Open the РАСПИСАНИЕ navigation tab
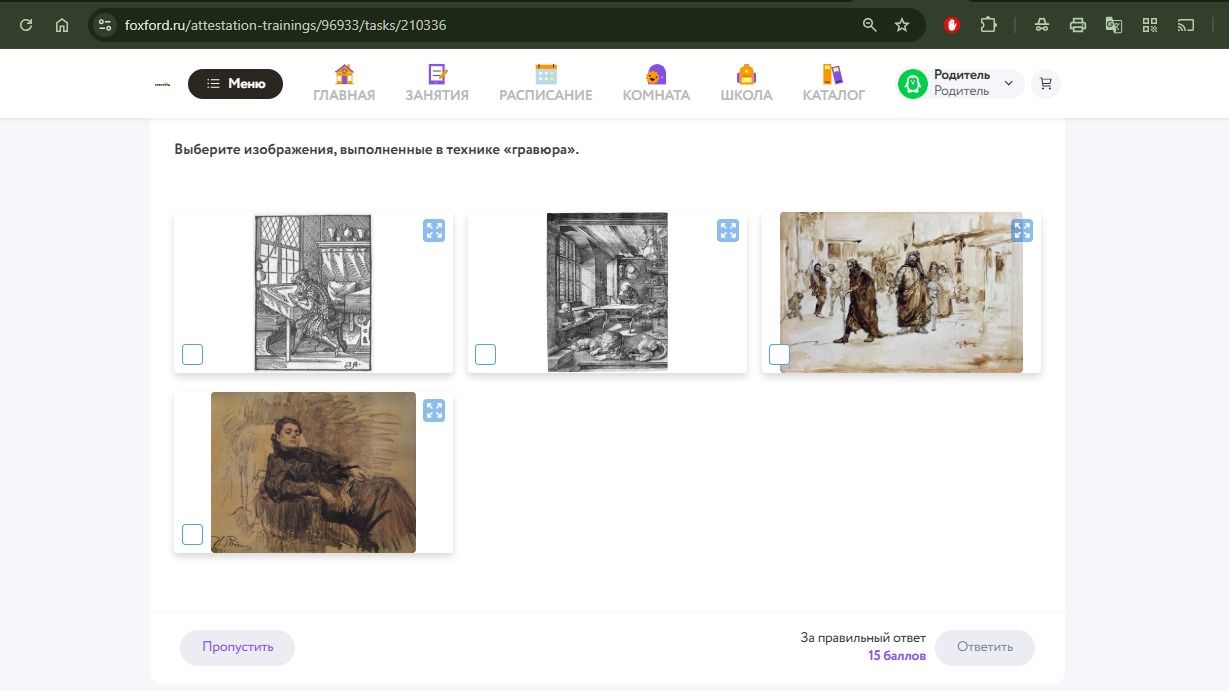1229x691 pixels. 546,83
